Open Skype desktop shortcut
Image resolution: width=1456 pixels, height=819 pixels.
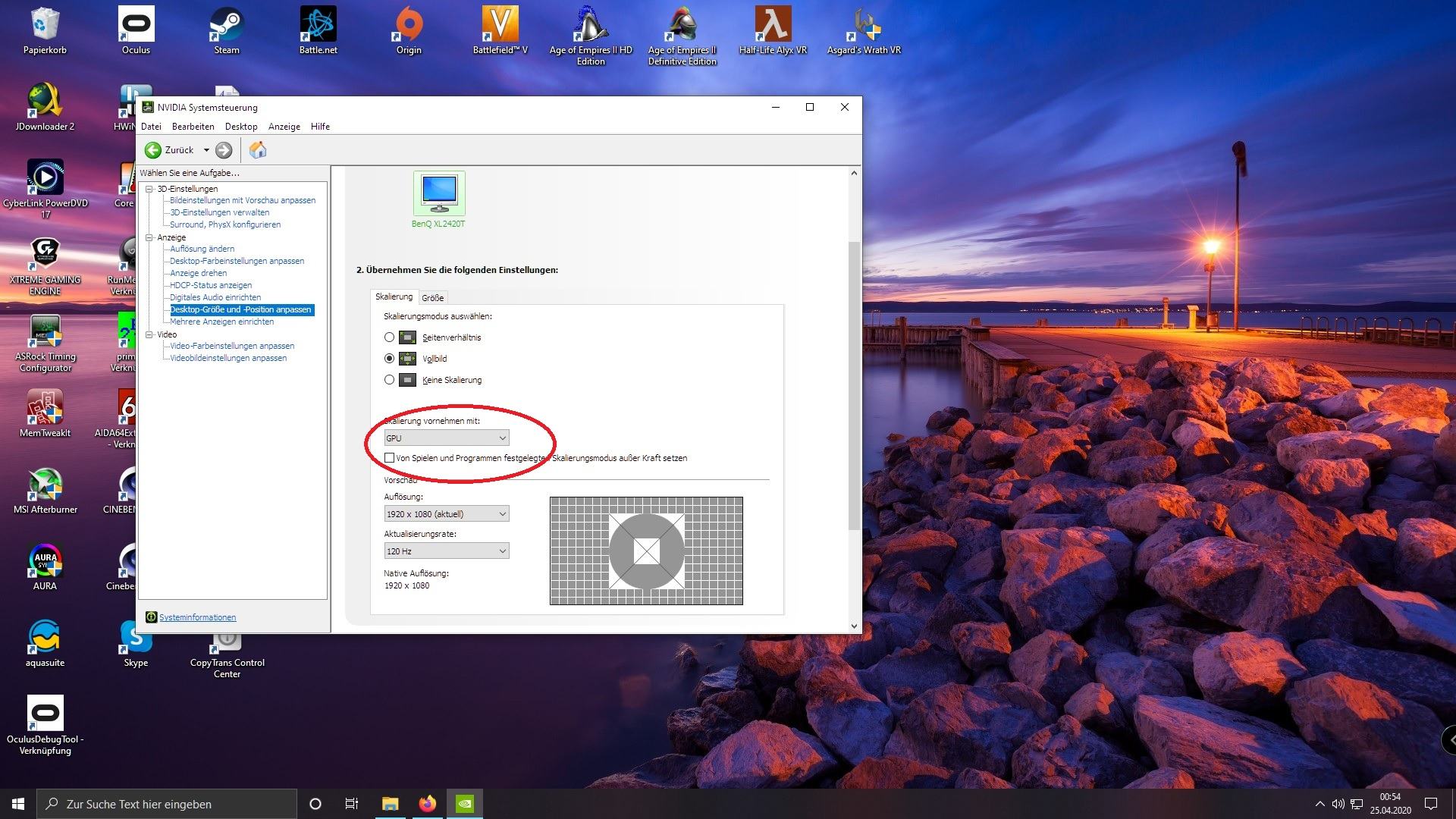136,644
